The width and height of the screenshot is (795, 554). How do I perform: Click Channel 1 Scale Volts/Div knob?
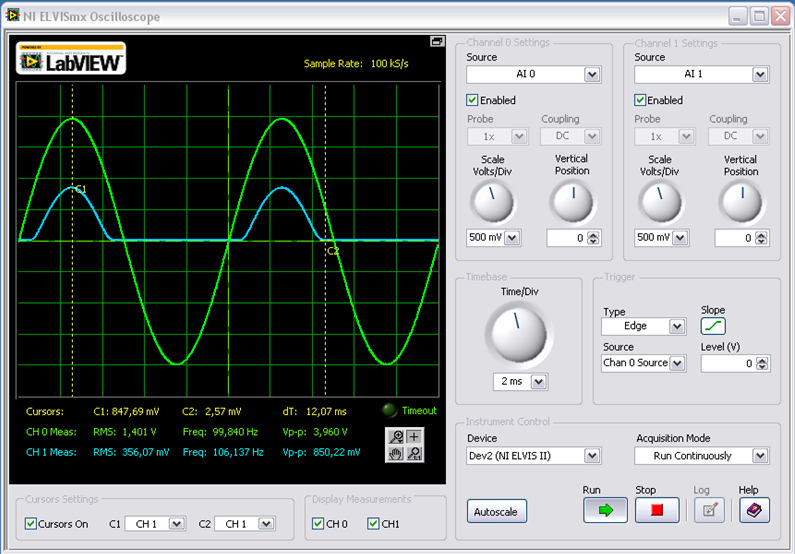coord(660,202)
